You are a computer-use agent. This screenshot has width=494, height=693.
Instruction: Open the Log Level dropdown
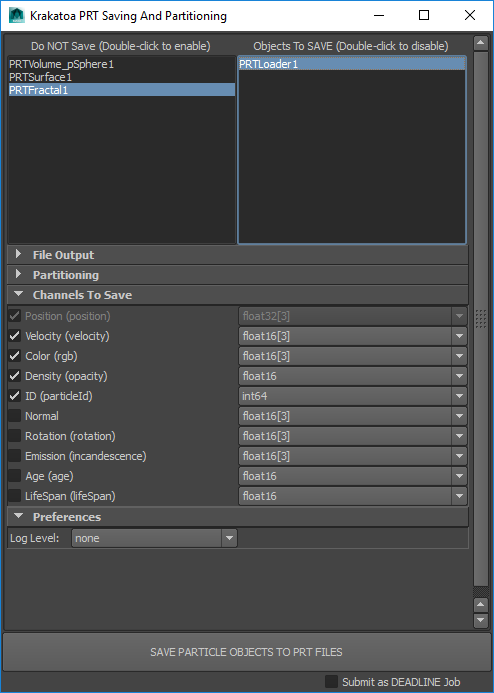154,538
